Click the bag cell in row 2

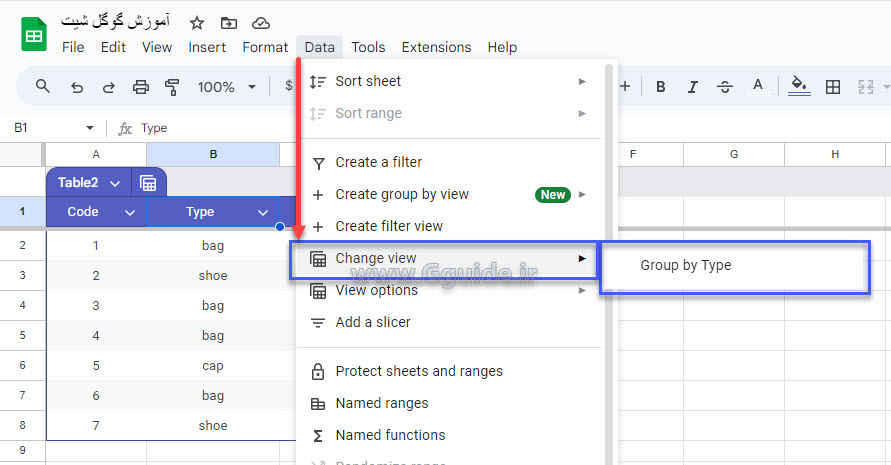tap(213, 246)
